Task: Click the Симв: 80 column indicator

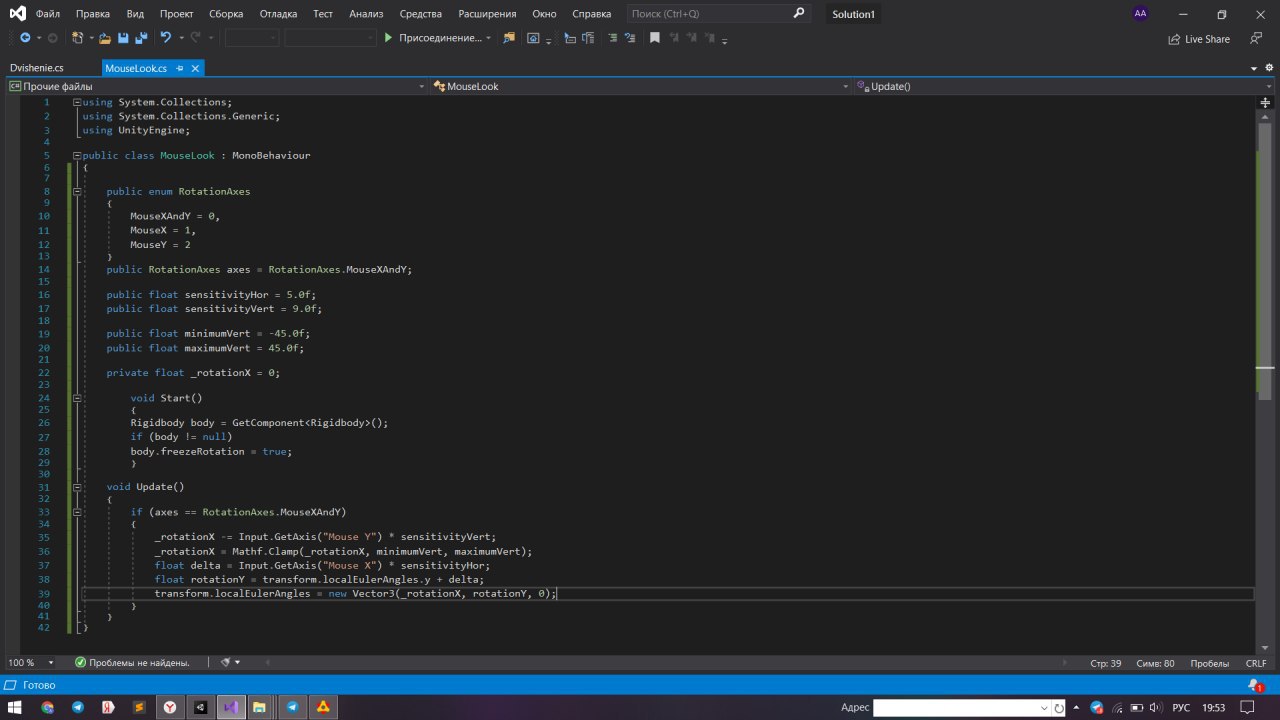Action: (1154, 663)
